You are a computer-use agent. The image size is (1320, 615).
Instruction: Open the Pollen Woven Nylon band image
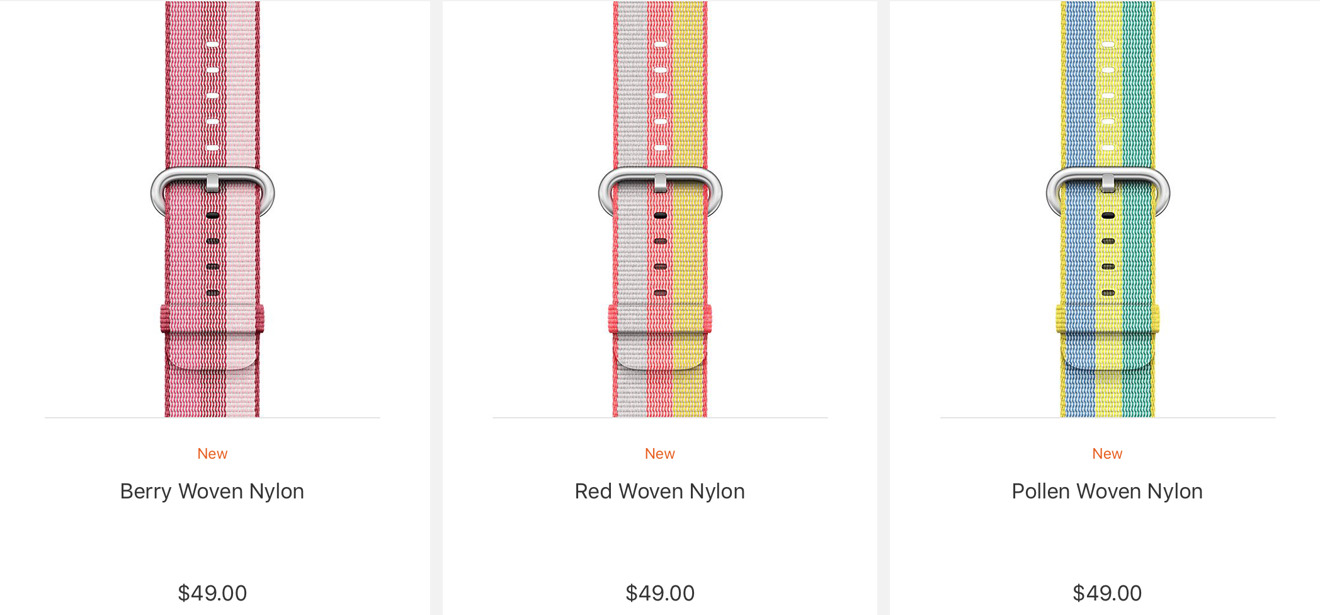click(x=1107, y=208)
